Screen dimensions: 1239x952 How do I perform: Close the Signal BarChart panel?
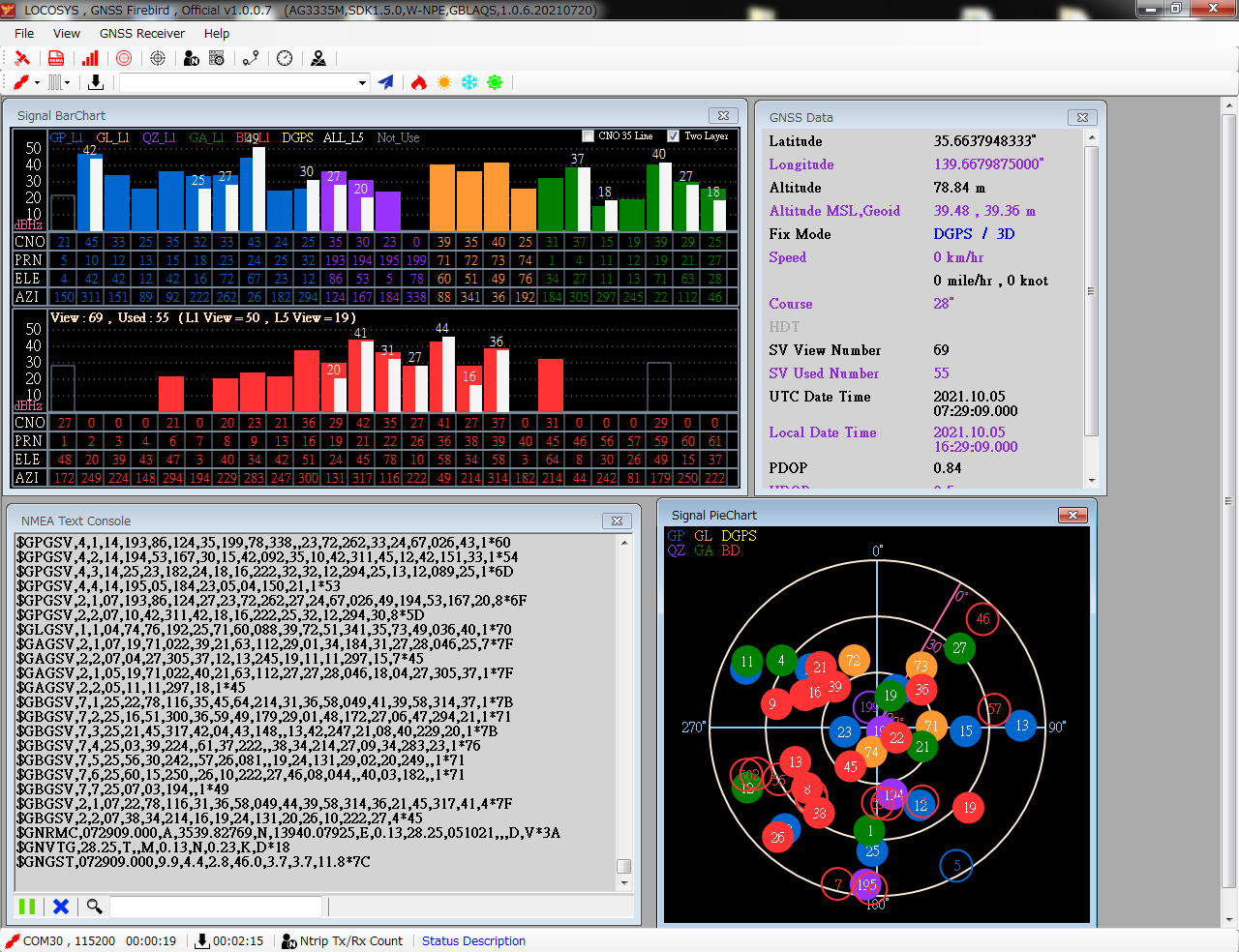coord(722,115)
